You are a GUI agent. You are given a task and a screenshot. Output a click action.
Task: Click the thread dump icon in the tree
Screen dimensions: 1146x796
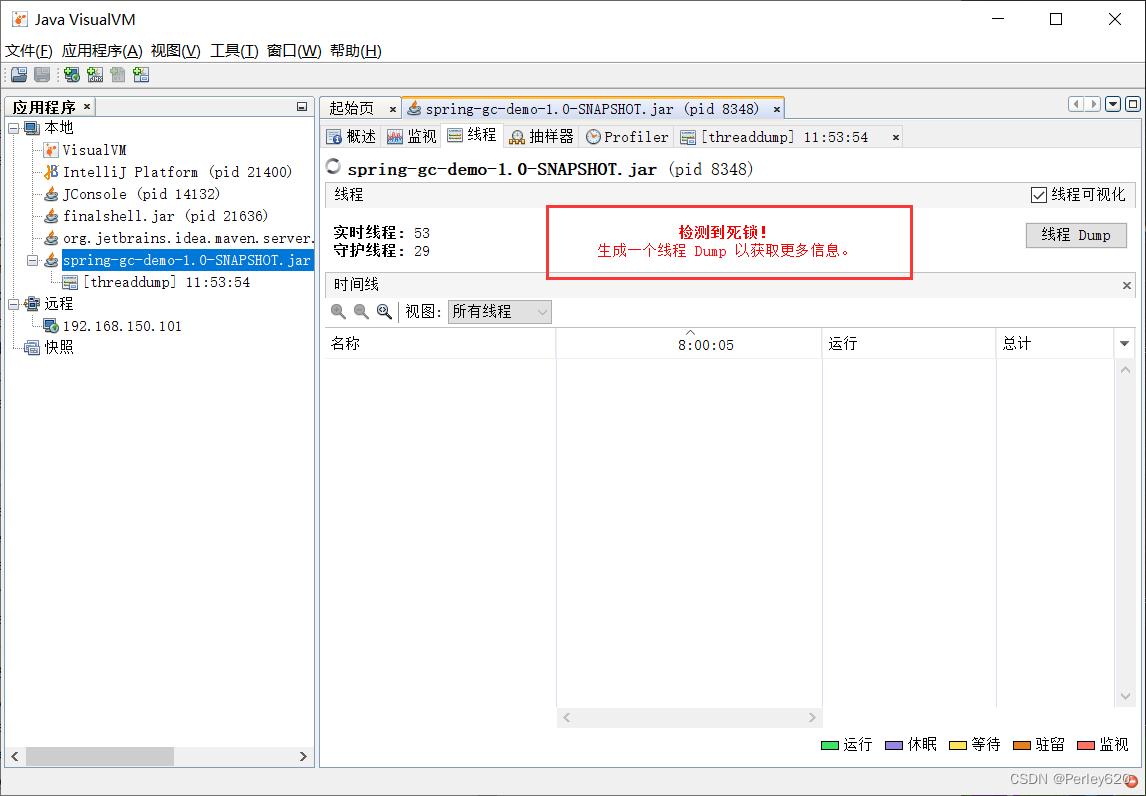70,282
